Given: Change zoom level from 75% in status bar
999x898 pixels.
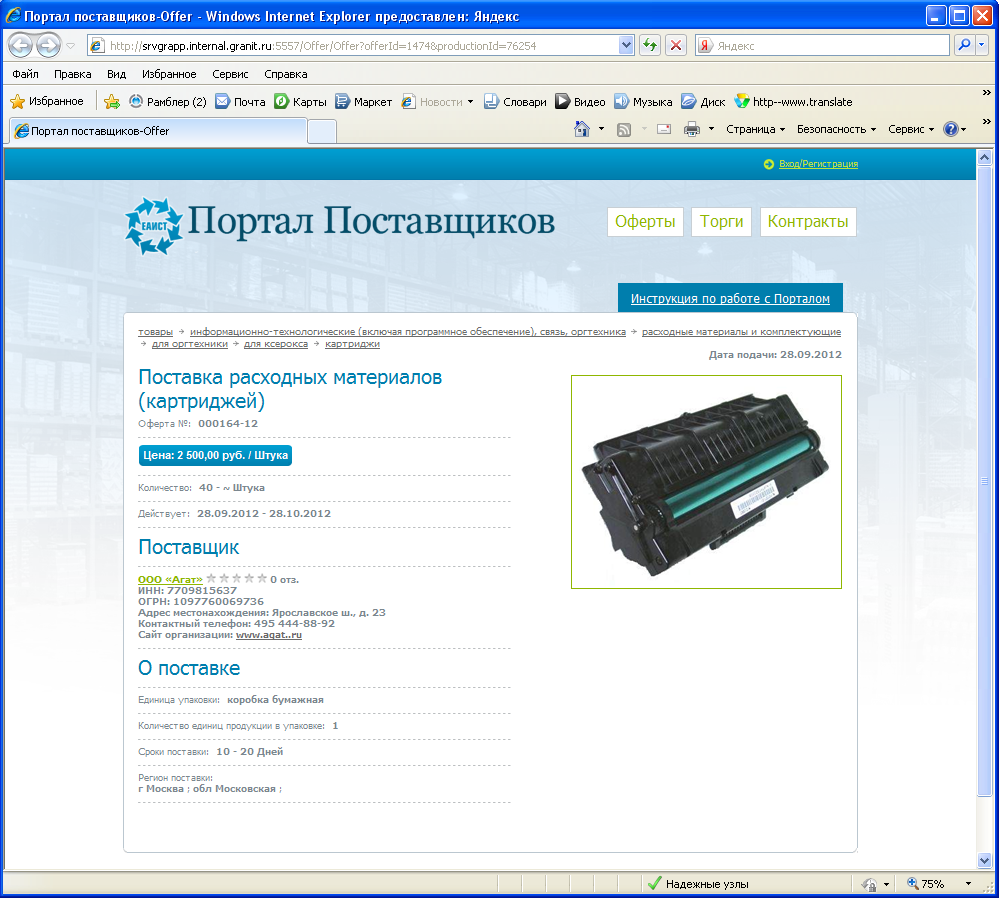Looking at the screenshot, I should (x=939, y=884).
